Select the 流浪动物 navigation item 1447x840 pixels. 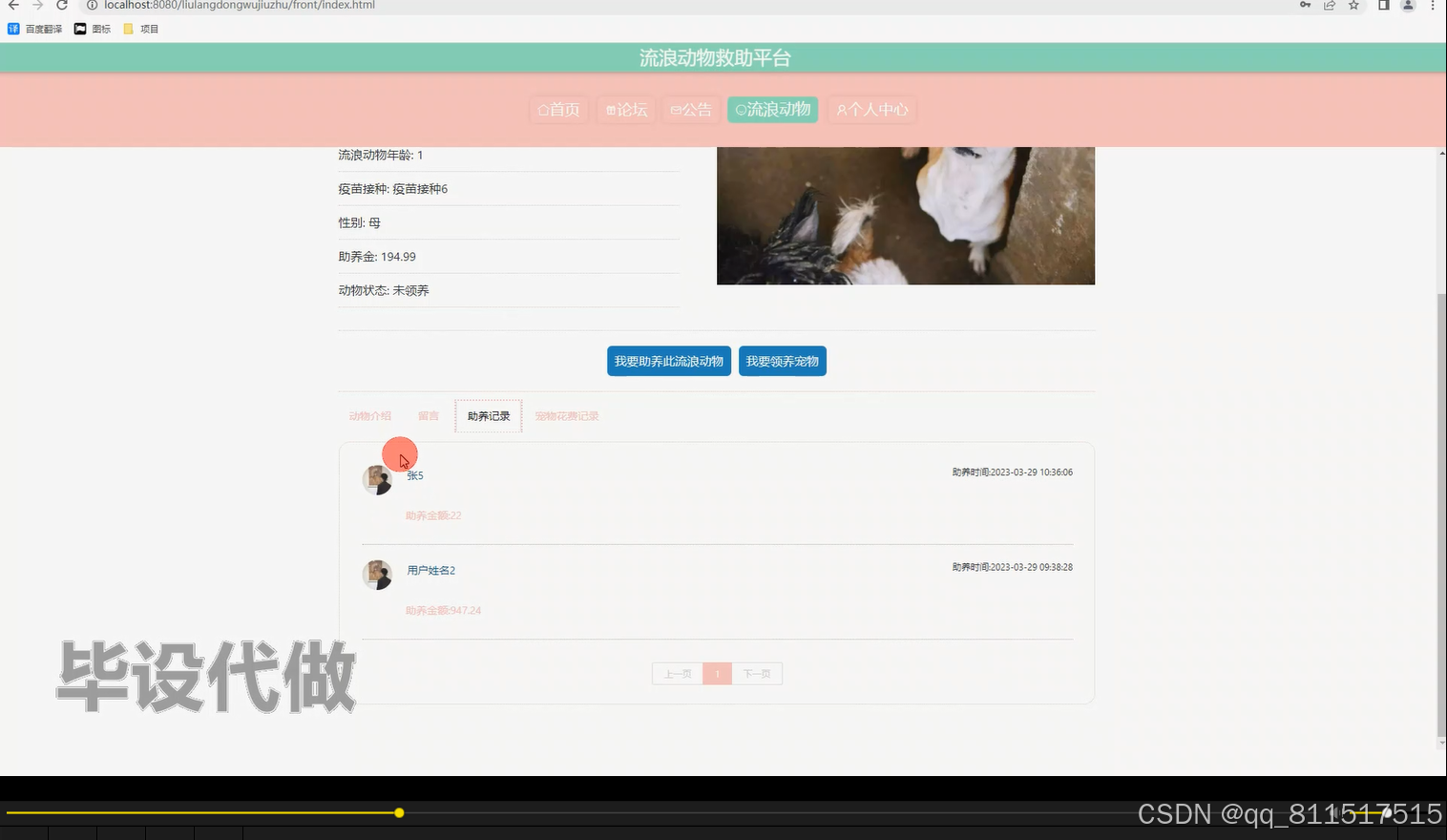point(772,109)
